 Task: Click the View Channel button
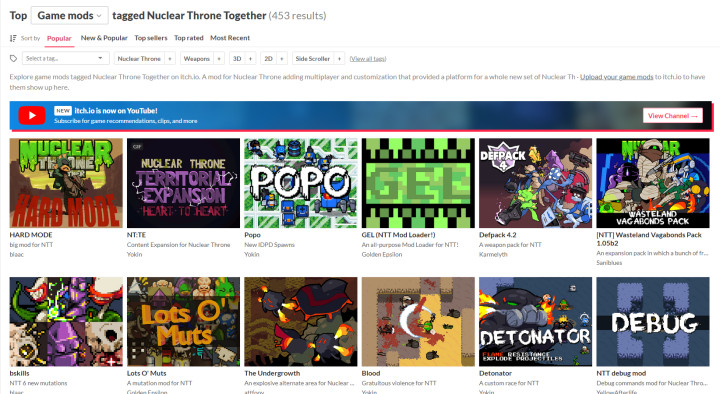(x=673, y=116)
